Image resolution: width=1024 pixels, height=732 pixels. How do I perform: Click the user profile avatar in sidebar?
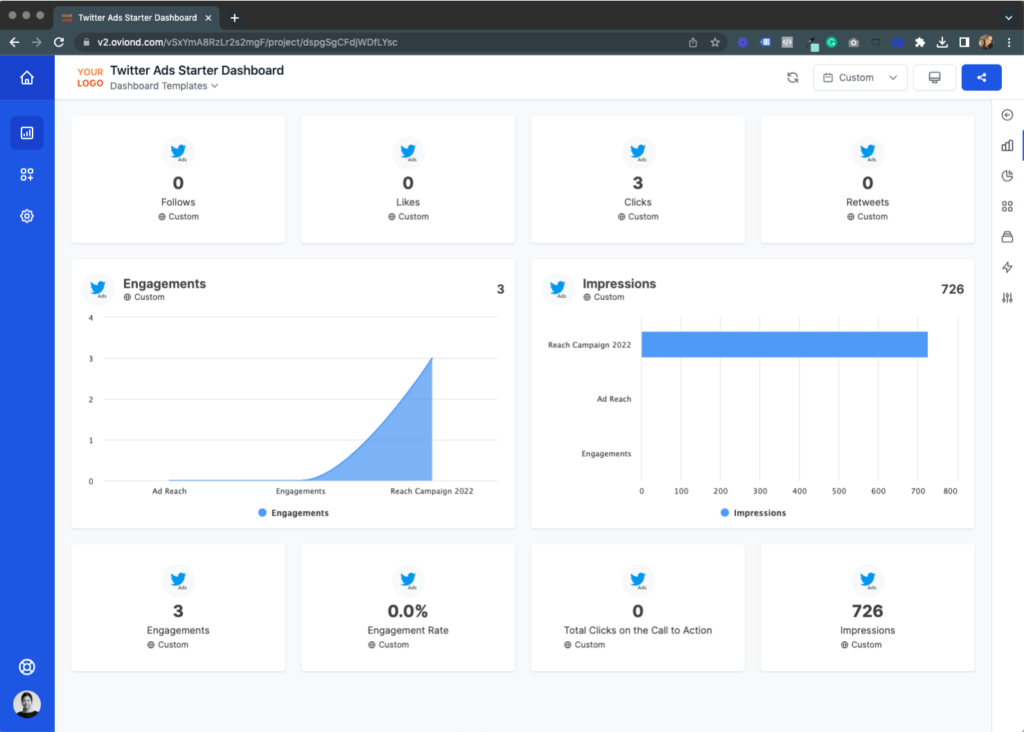pos(27,704)
